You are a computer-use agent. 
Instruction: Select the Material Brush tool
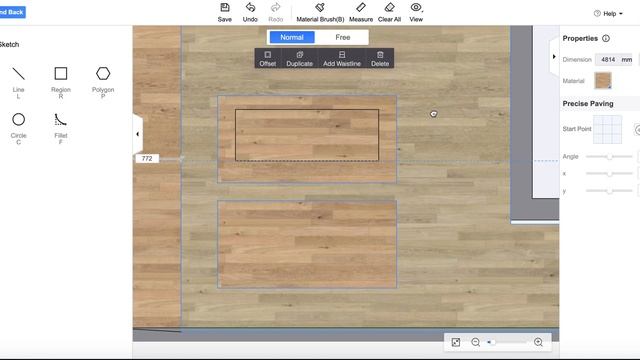[x=320, y=12]
